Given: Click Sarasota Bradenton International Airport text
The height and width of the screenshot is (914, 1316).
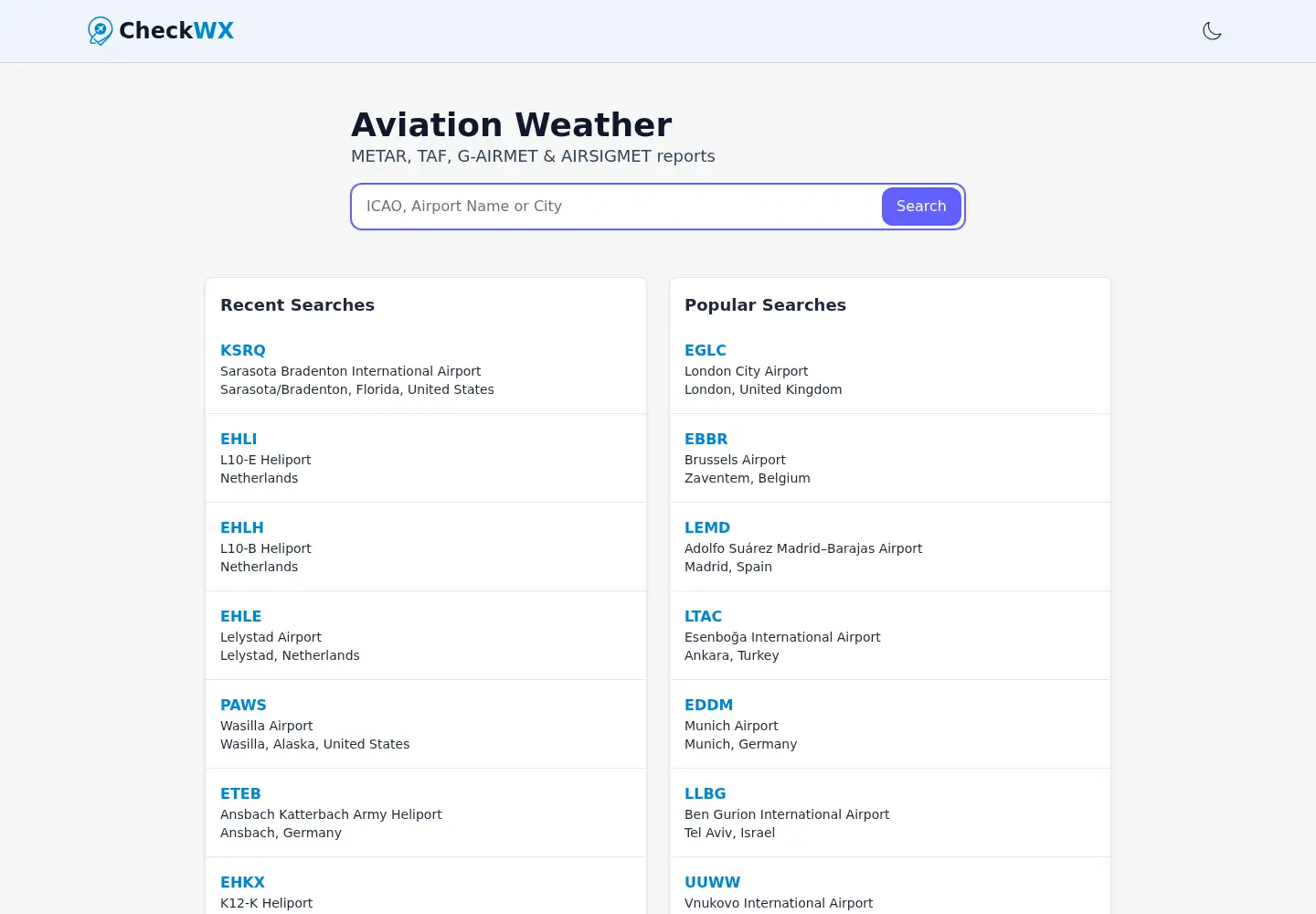Looking at the screenshot, I should click(350, 371).
